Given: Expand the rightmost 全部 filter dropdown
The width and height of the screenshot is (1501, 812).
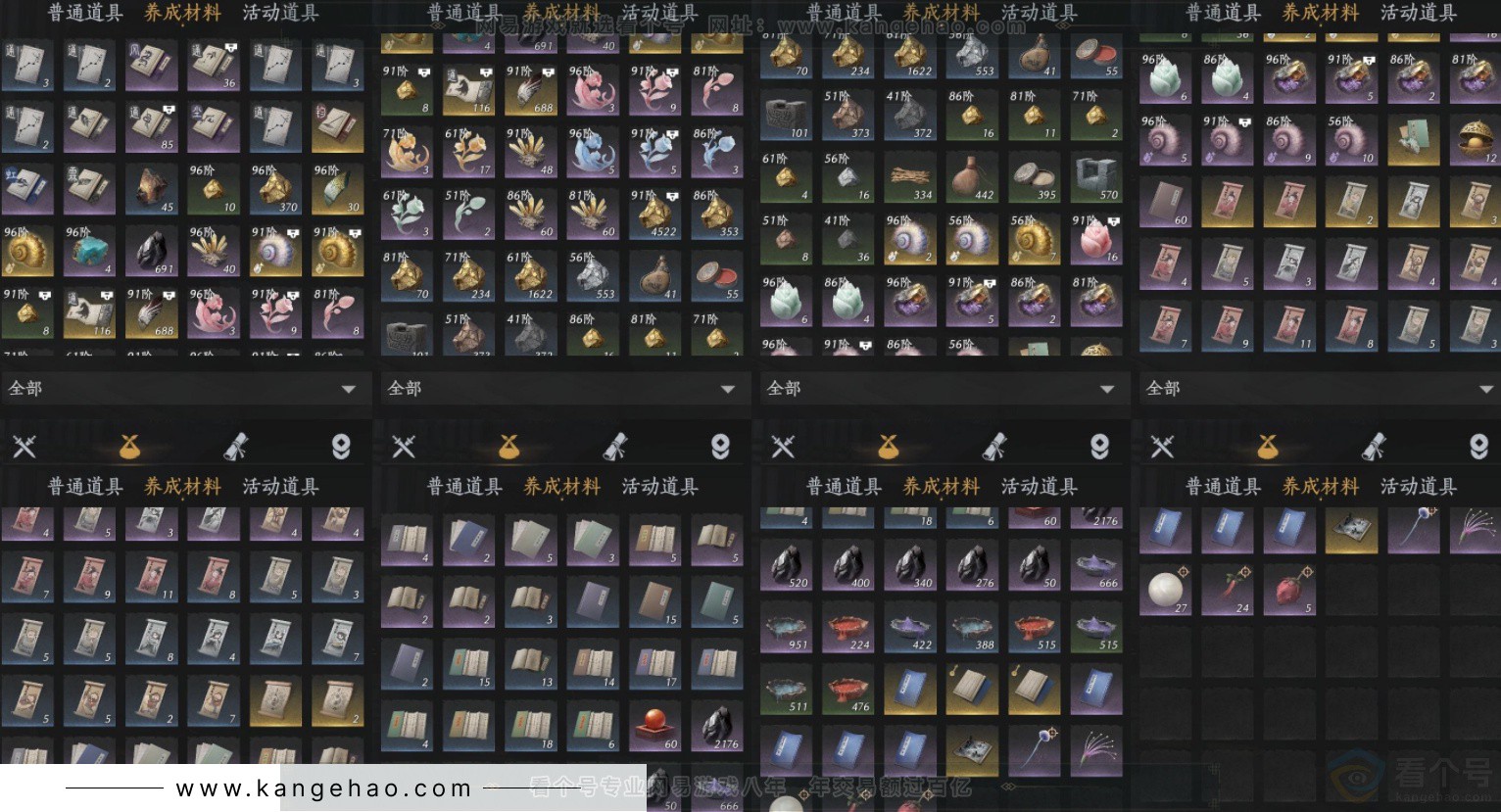Looking at the screenshot, I should click(1320, 389).
